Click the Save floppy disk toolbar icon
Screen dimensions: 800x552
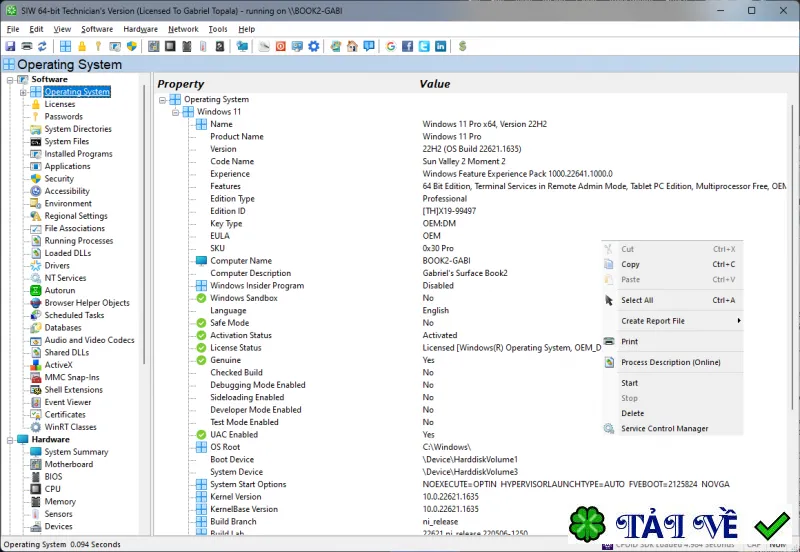click(10, 46)
